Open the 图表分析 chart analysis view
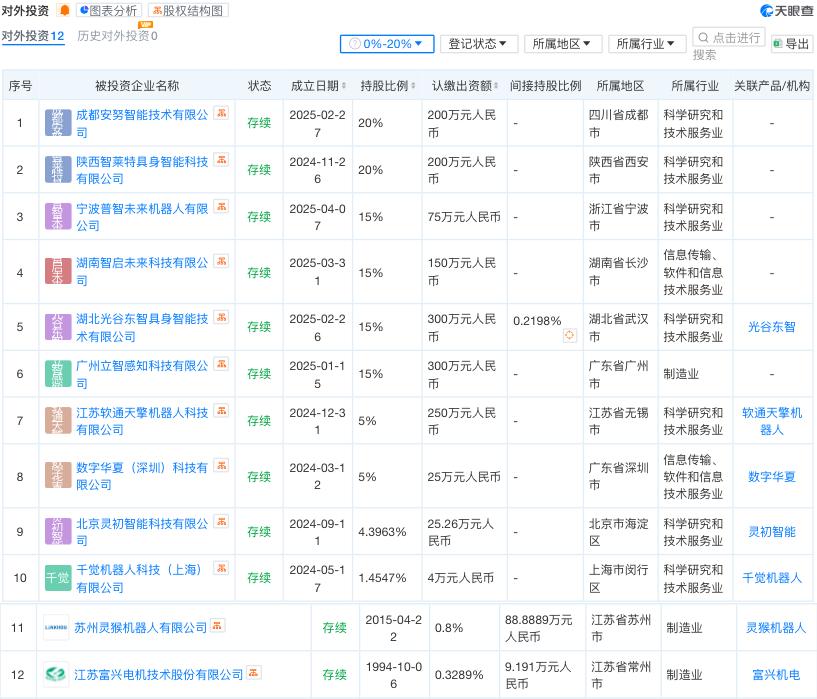Viewport: 817px width, 699px height. click(109, 11)
